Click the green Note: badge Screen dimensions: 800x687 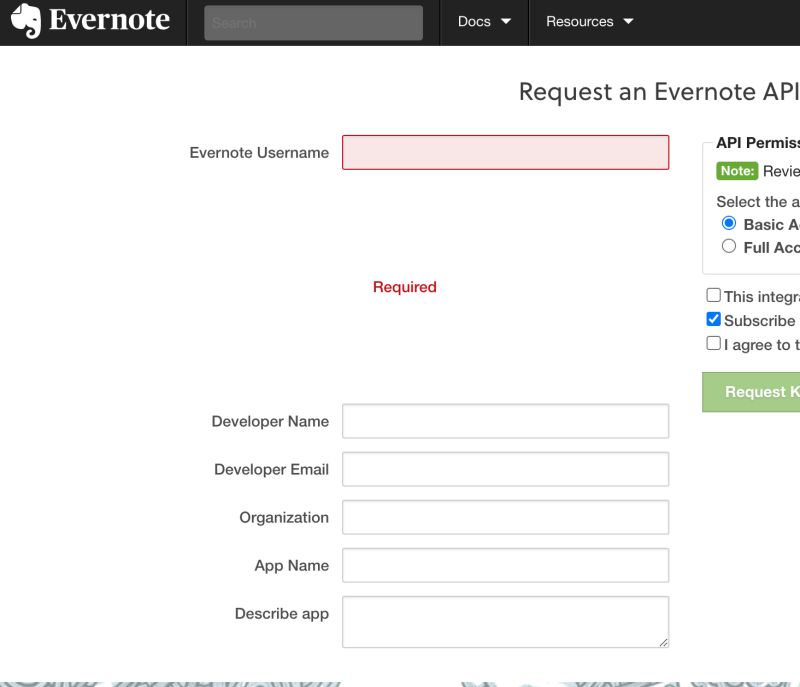(x=737, y=171)
